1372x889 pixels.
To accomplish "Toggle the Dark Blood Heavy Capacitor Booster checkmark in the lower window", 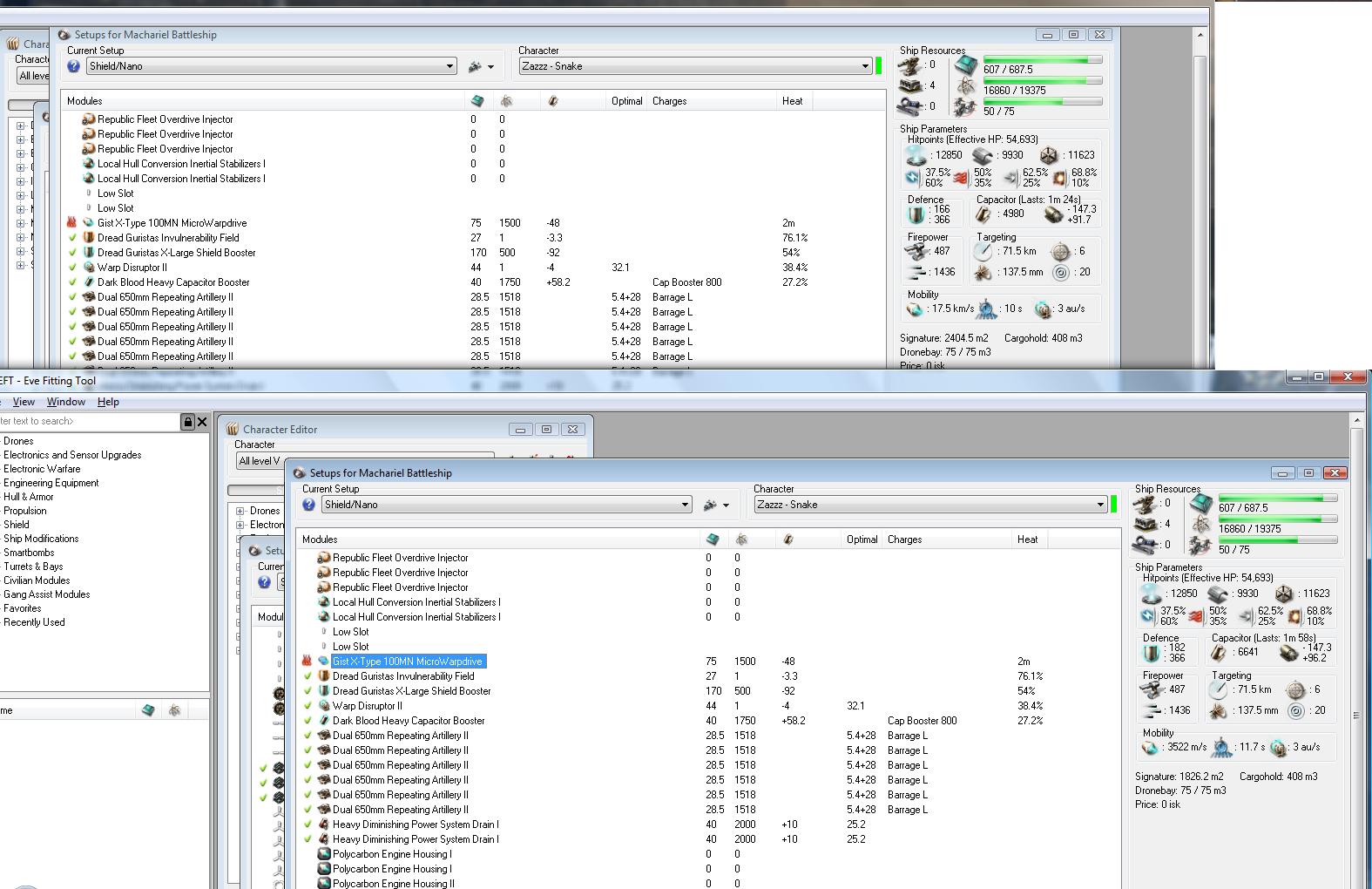I will point(307,721).
